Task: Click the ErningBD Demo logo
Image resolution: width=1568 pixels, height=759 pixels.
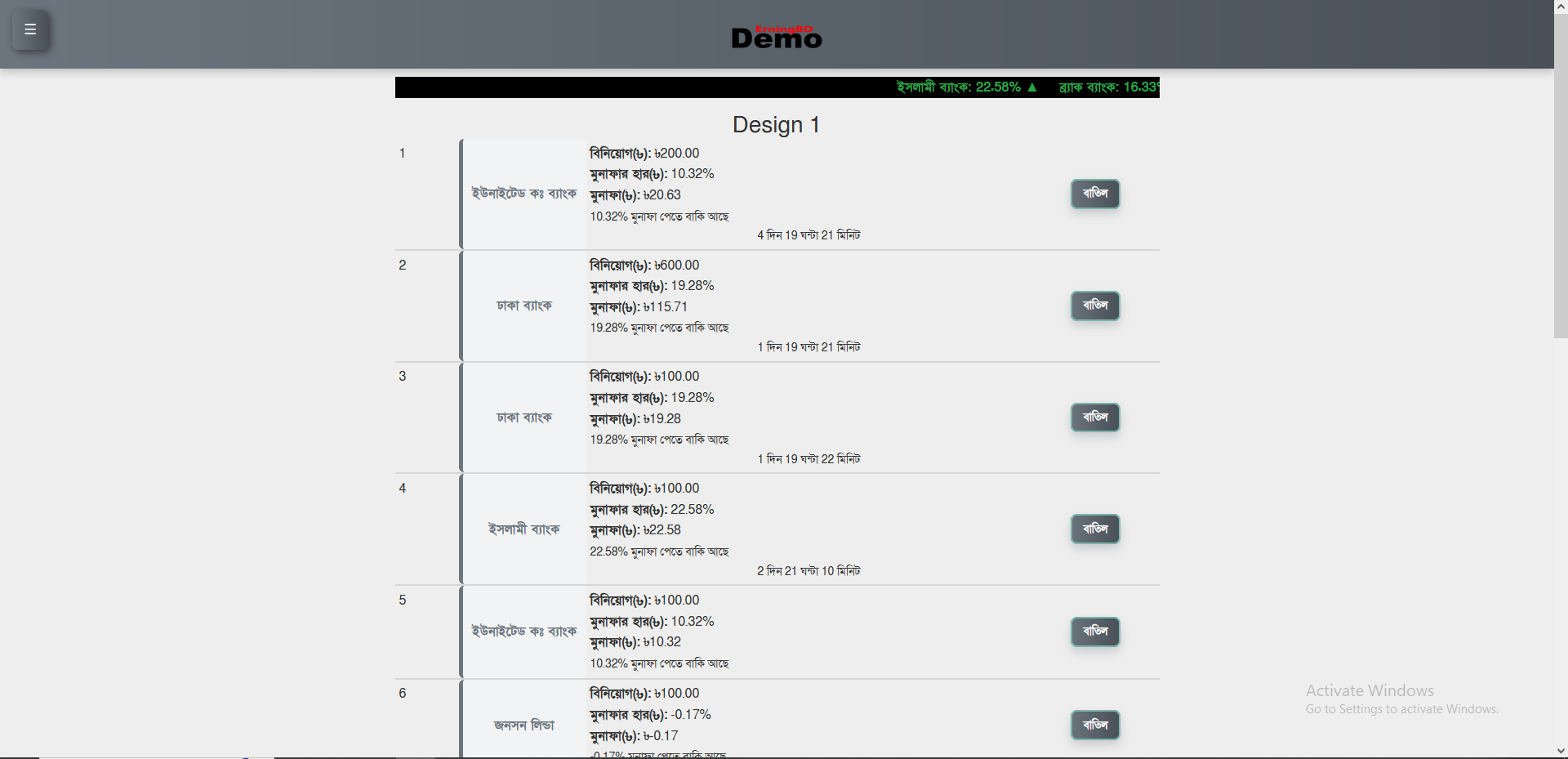Action: coord(777,37)
